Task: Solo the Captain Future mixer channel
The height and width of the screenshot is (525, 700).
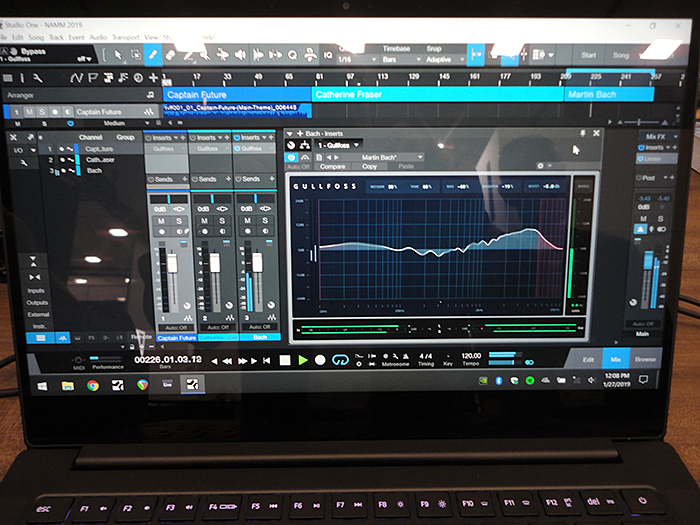Action: click(x=179, y=221)
